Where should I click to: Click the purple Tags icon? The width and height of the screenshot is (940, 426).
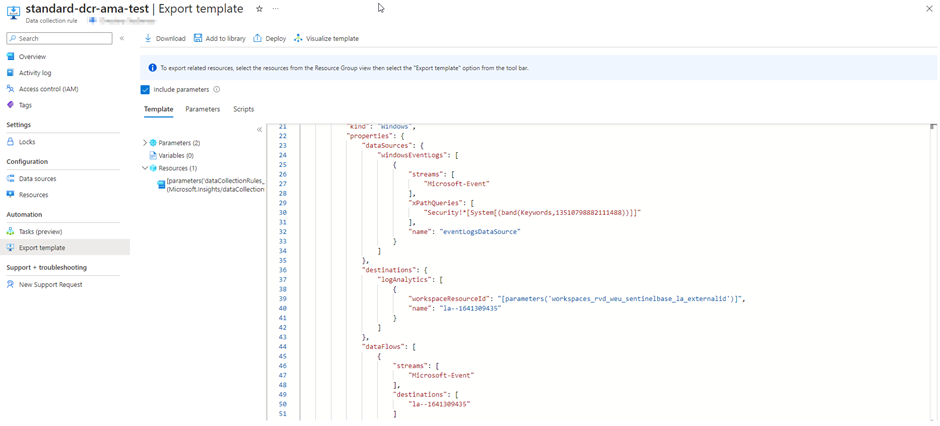[x=10, y=105]
